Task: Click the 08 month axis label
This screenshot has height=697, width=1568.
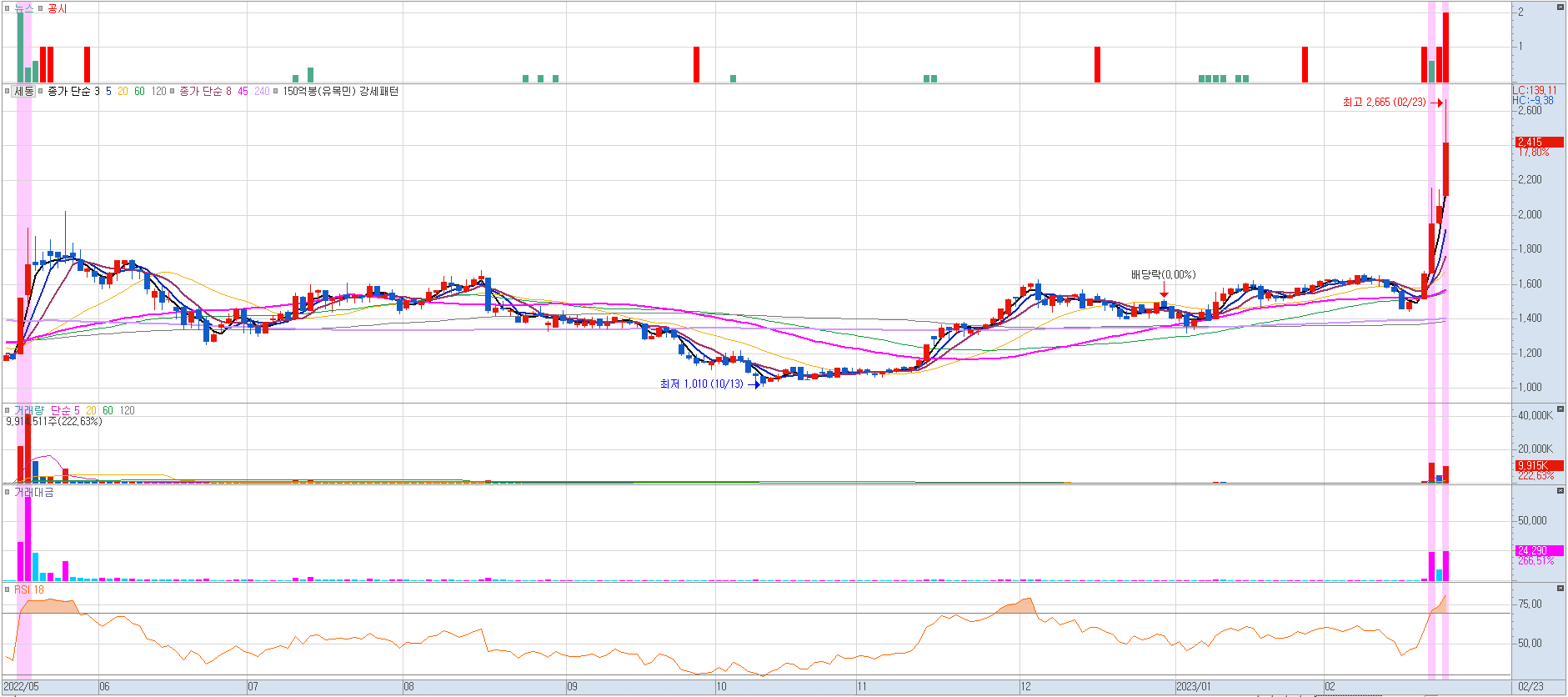Action: point(408,687)
